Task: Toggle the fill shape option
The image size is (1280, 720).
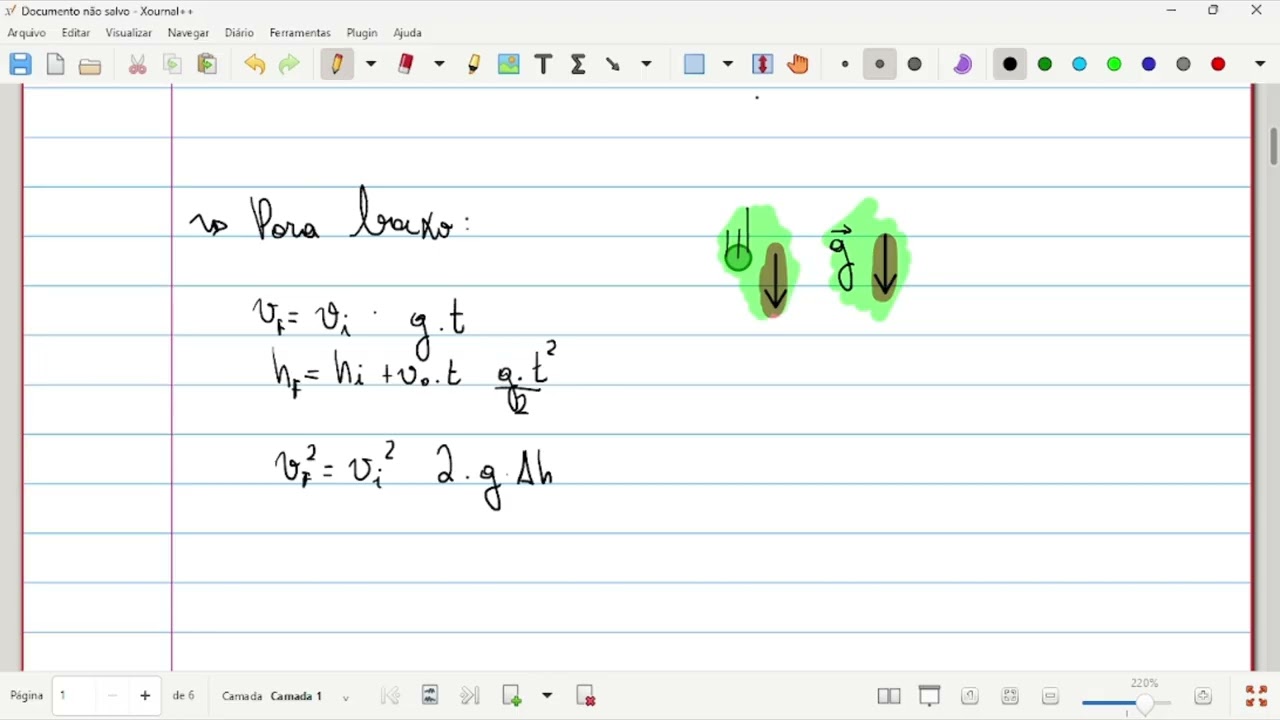Action: point(963,64)
